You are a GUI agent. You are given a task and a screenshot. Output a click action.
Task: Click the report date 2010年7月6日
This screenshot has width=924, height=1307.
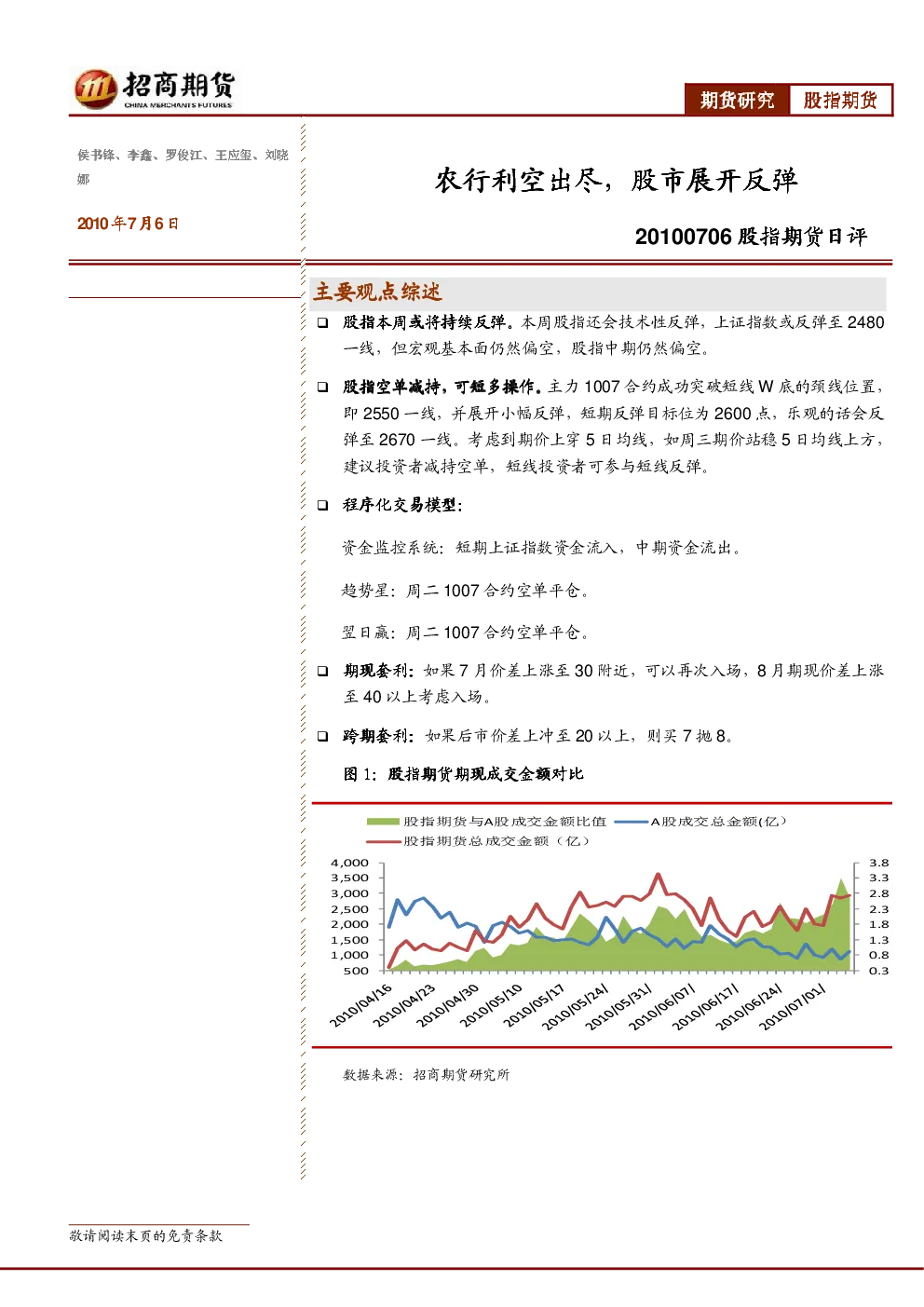[128, 224]
